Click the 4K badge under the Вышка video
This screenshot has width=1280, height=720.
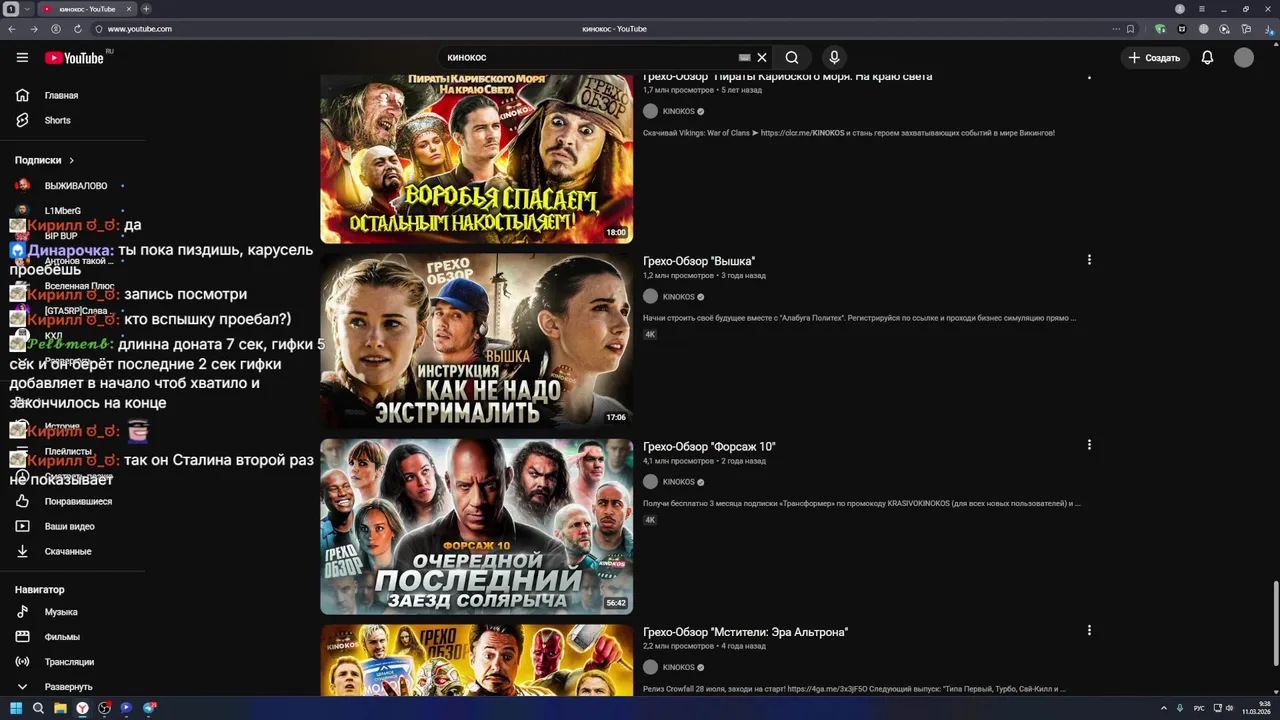(x=650, y=335)
